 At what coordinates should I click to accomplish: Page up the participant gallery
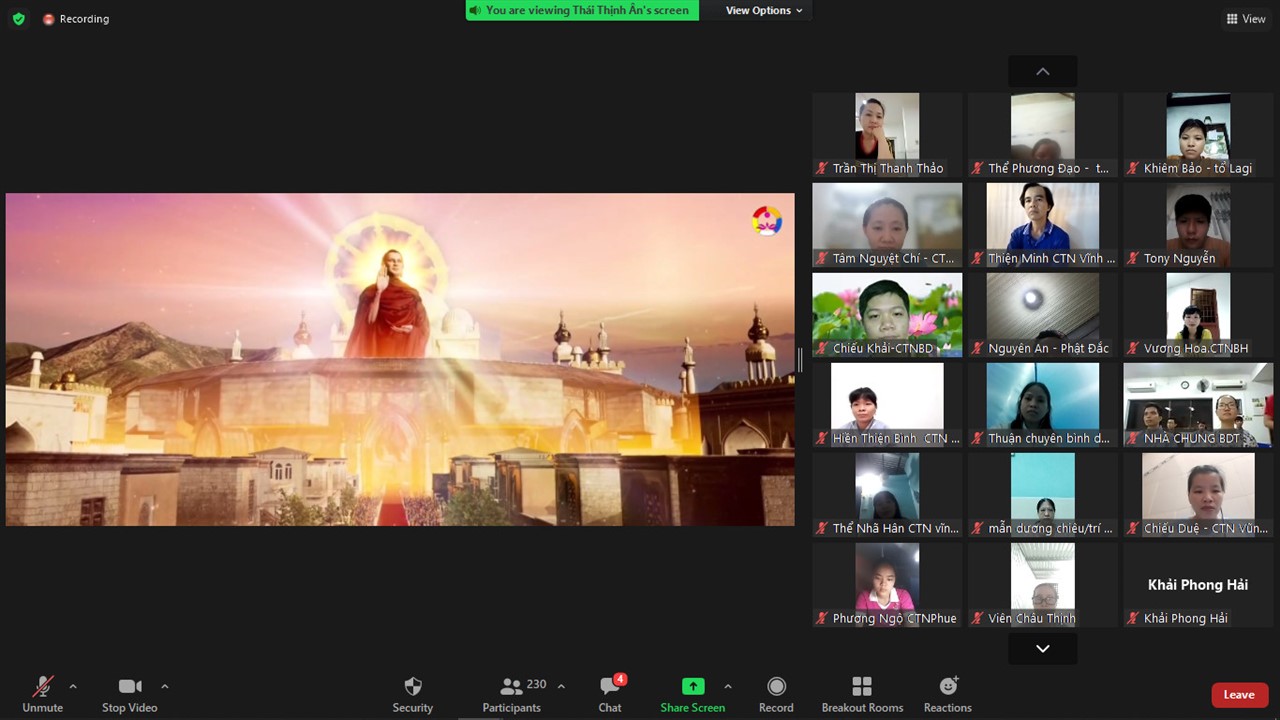click(1043, 71)
